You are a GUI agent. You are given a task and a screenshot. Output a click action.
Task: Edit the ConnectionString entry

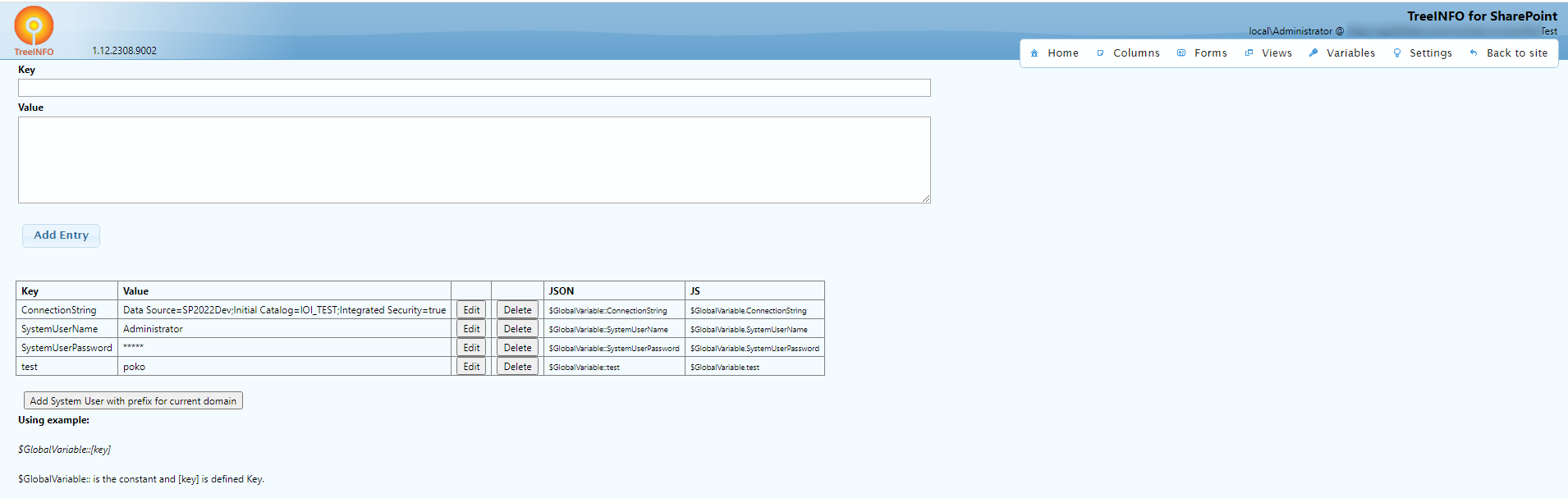tap(471, 310)
